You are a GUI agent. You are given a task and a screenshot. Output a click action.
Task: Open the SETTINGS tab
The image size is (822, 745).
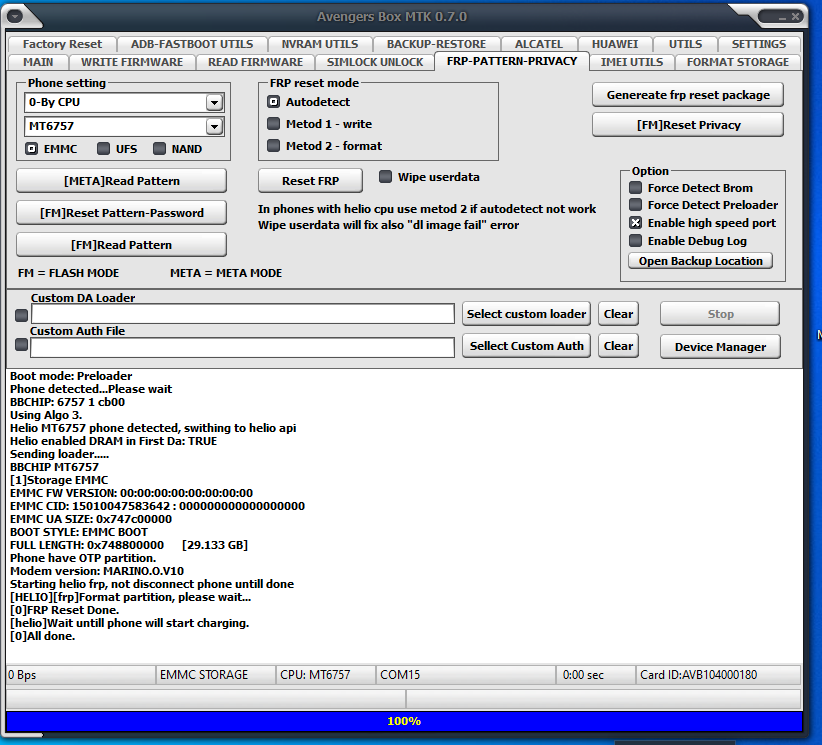759,44
